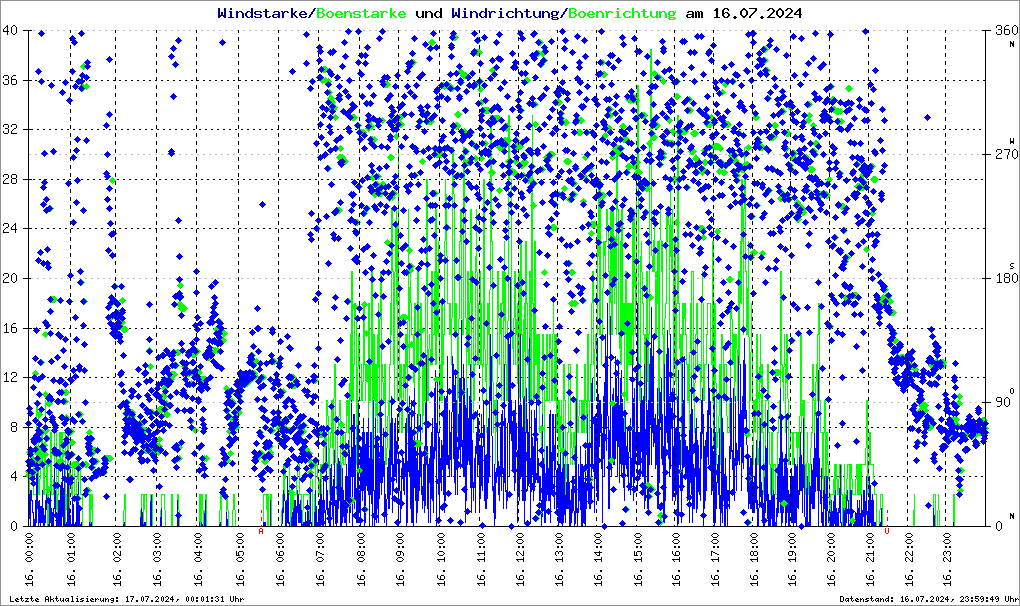Click the 16. 13:00 time axis label
The image size is (1020, 606).
[x=559, y=559]
